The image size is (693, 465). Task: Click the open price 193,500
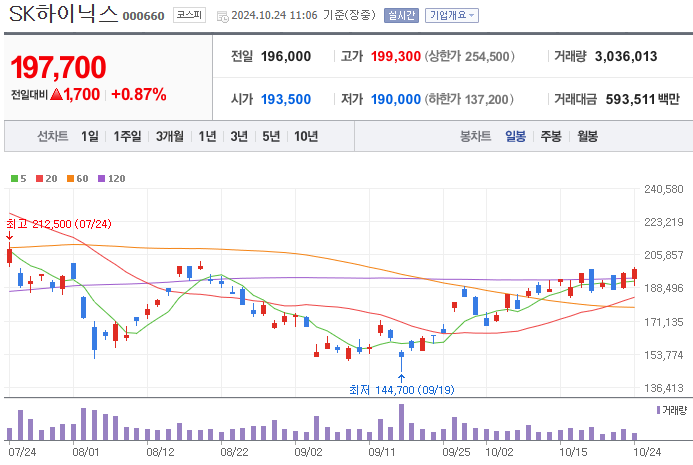pos(286,99)
